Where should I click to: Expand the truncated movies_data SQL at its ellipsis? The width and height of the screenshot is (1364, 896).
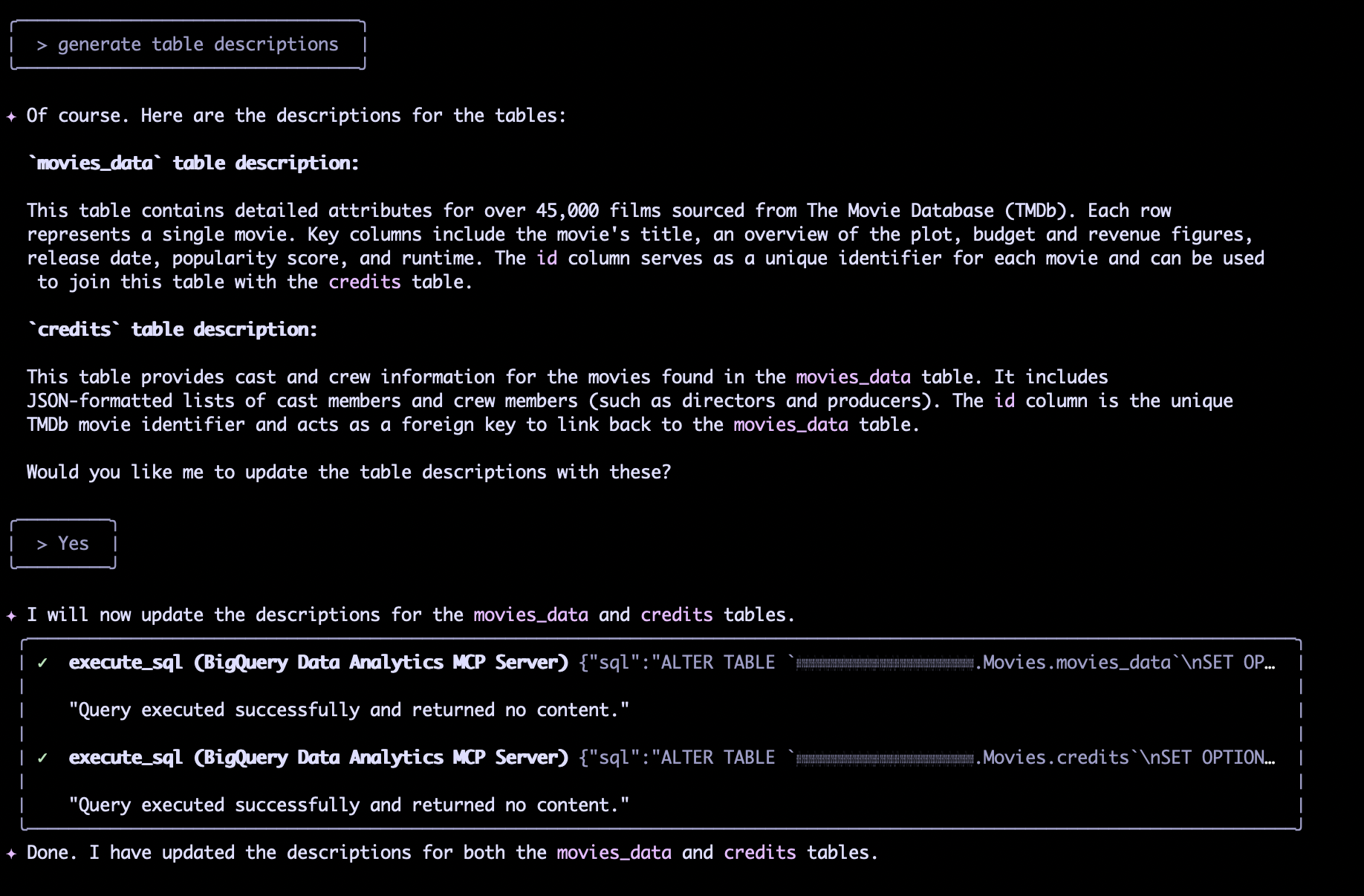coord(1270,663)
